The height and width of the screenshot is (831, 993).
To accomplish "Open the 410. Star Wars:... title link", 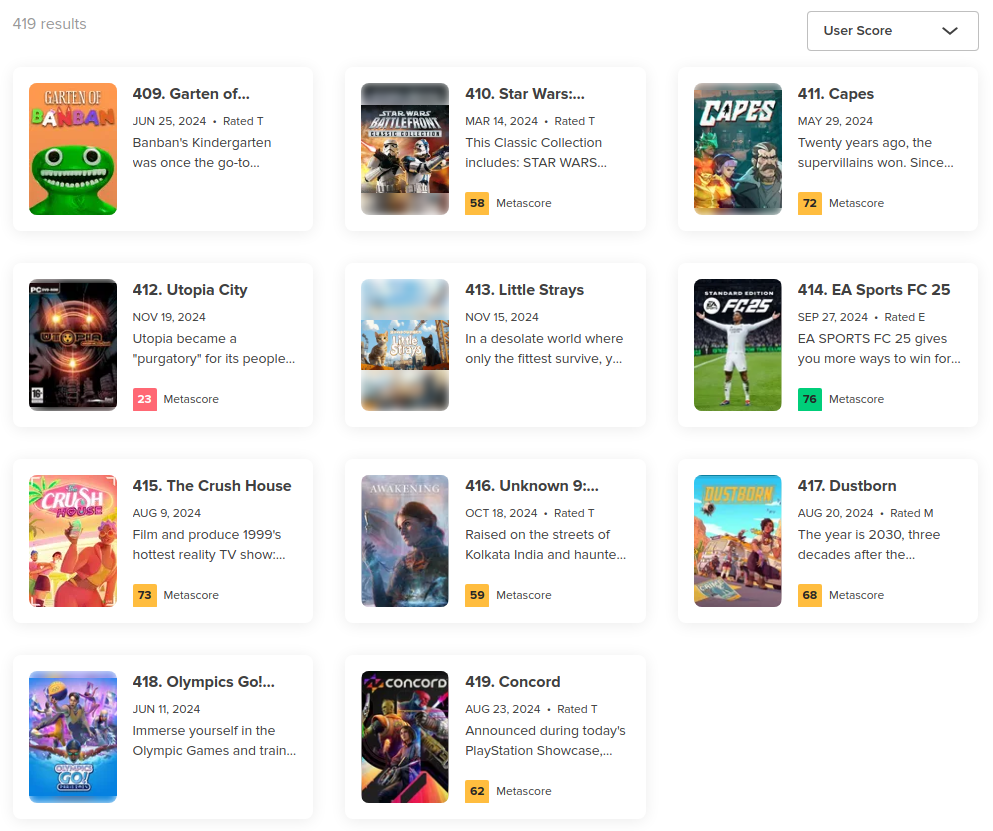I will (x=524, y=94).
